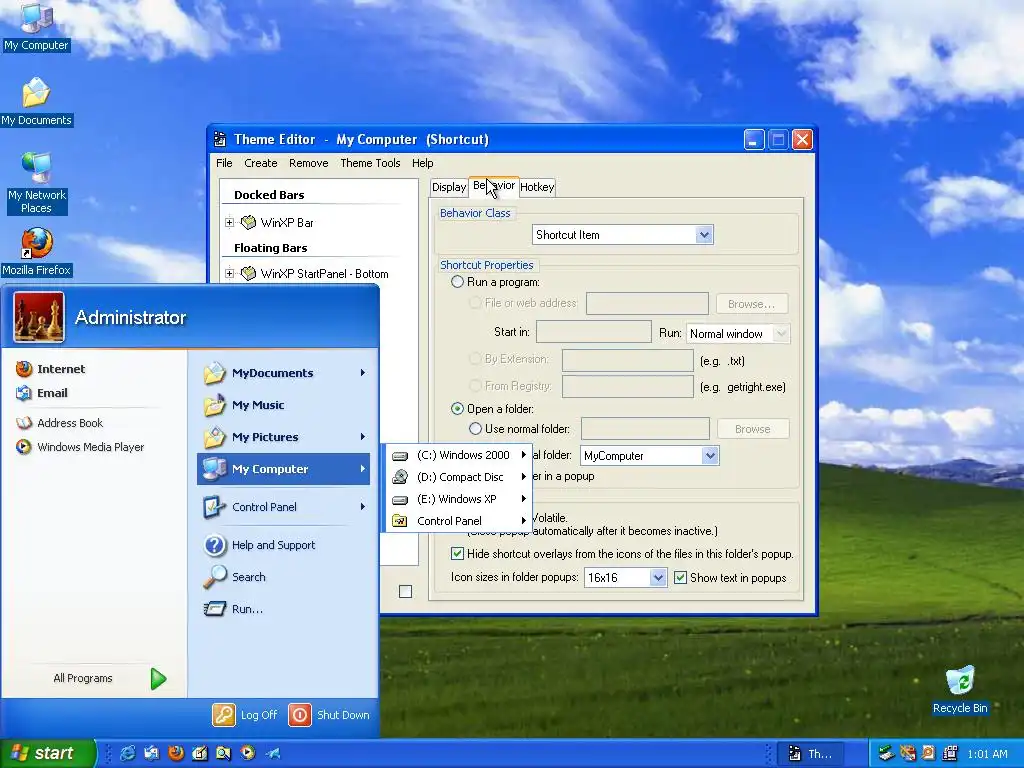Select the Open a folder radio button

pyautogui.click(x=457, y=409)
